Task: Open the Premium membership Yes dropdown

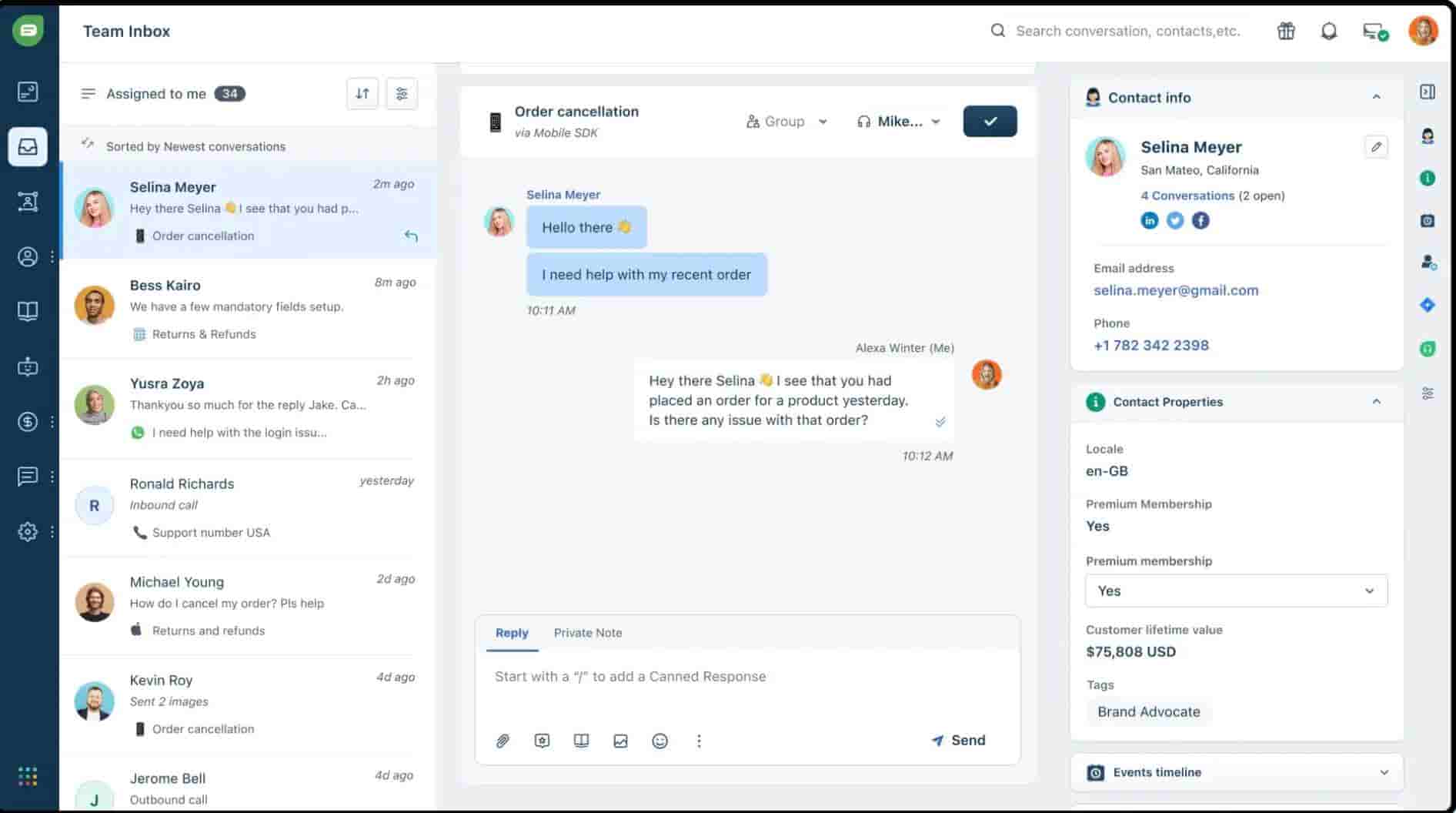Action: pyautogui.click(x=1236, y=591)
